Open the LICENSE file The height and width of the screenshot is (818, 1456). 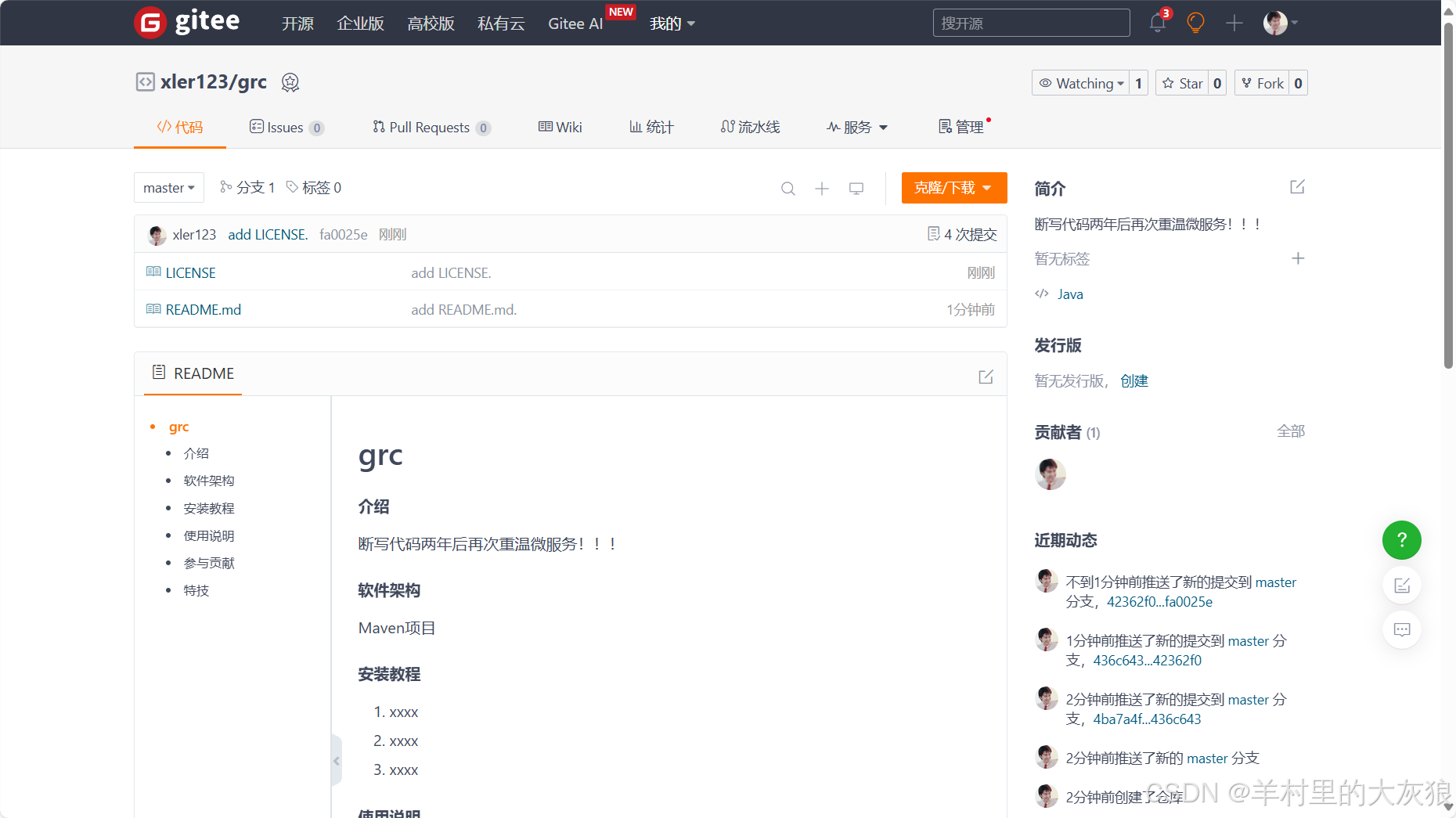coord(190,272)
